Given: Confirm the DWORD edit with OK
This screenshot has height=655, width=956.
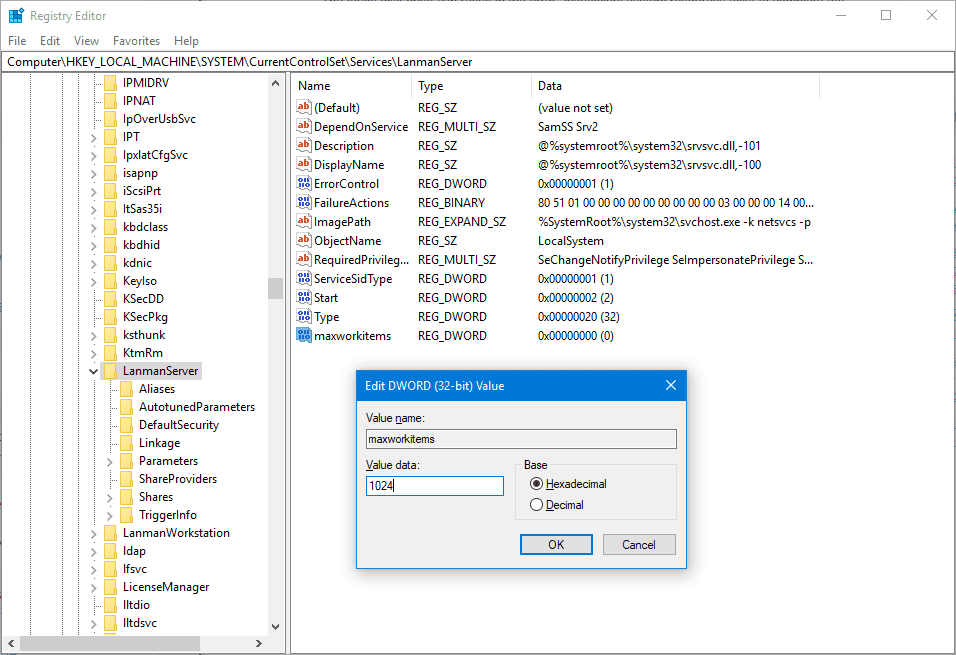Looking at the screenshot, I should click(556, 545).
